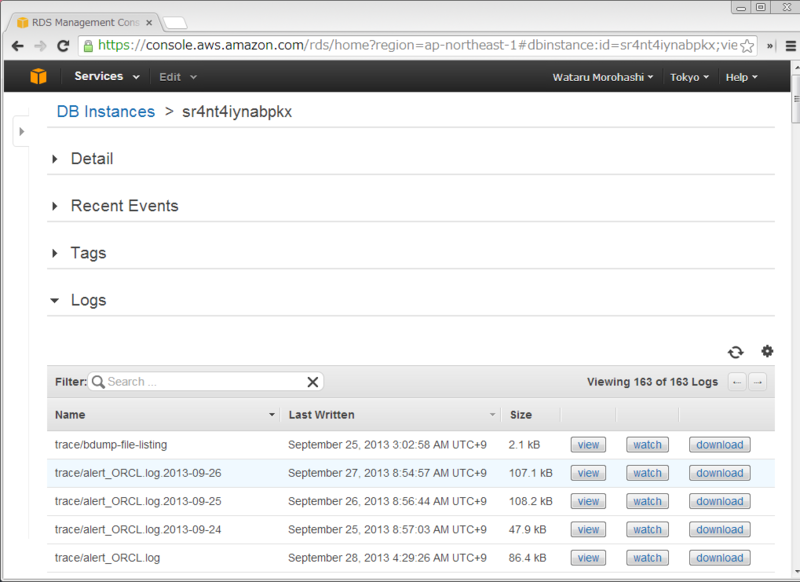Image resolution: width=800 pixels, height=582 pixels.
Task: Go back with browser back arrow
Action: click(17, 46)
